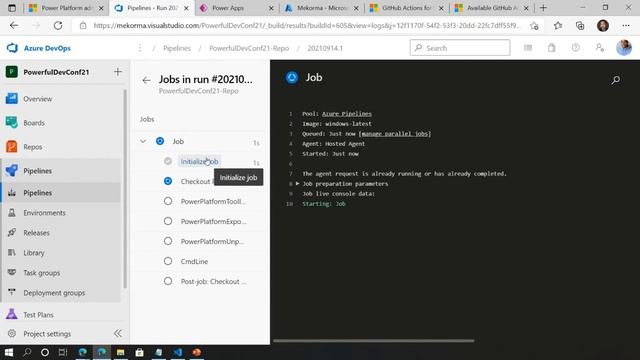
Task: Click the running Job status icon in tree
Action: tap(160, 141)
